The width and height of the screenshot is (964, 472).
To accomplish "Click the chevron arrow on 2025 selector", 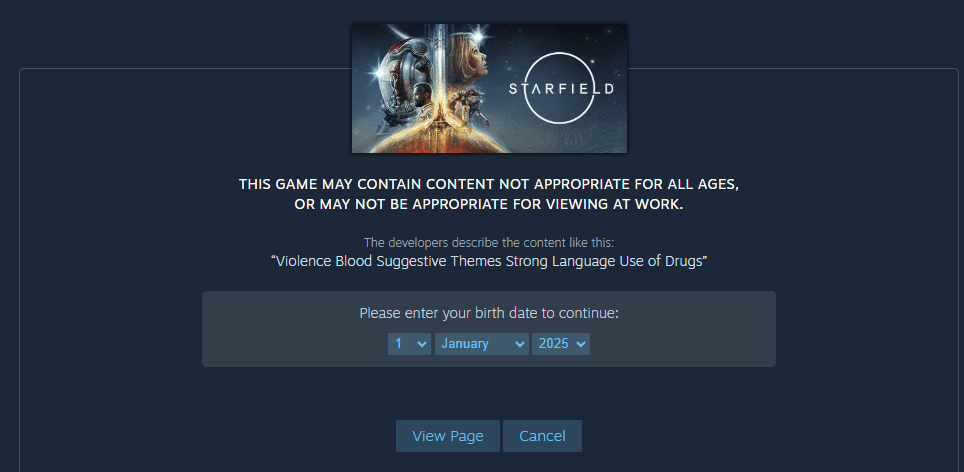I will tap(580, 344).
